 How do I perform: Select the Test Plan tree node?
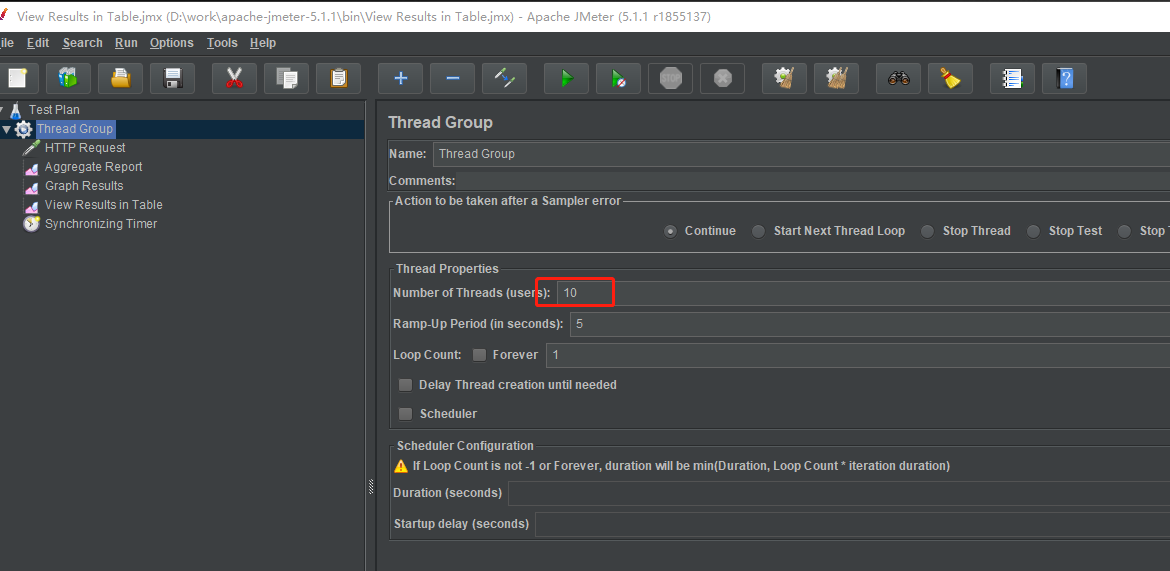54,110
